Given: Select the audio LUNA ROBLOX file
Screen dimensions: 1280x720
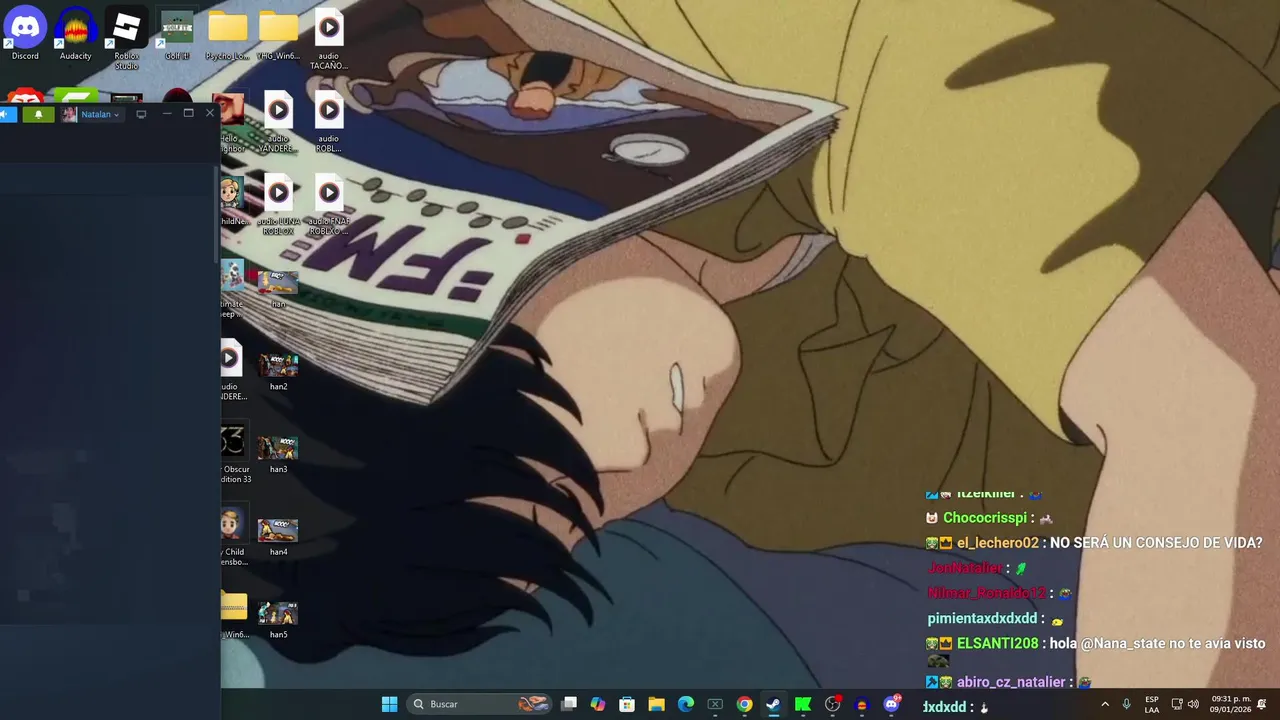Looking at the screenshot, I should (278, 205).
